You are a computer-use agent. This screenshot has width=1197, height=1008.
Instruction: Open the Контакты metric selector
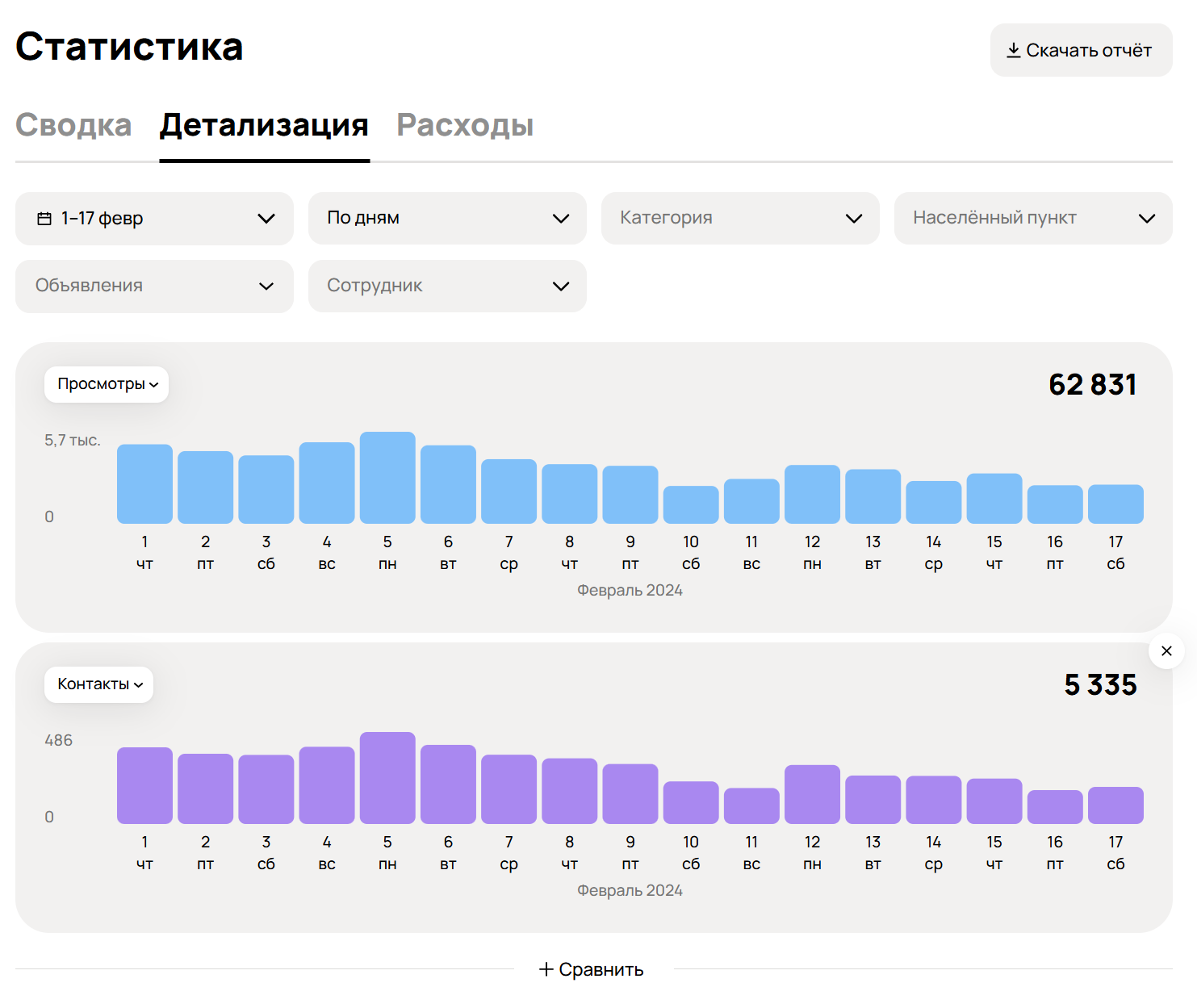[x=98, y=684]
